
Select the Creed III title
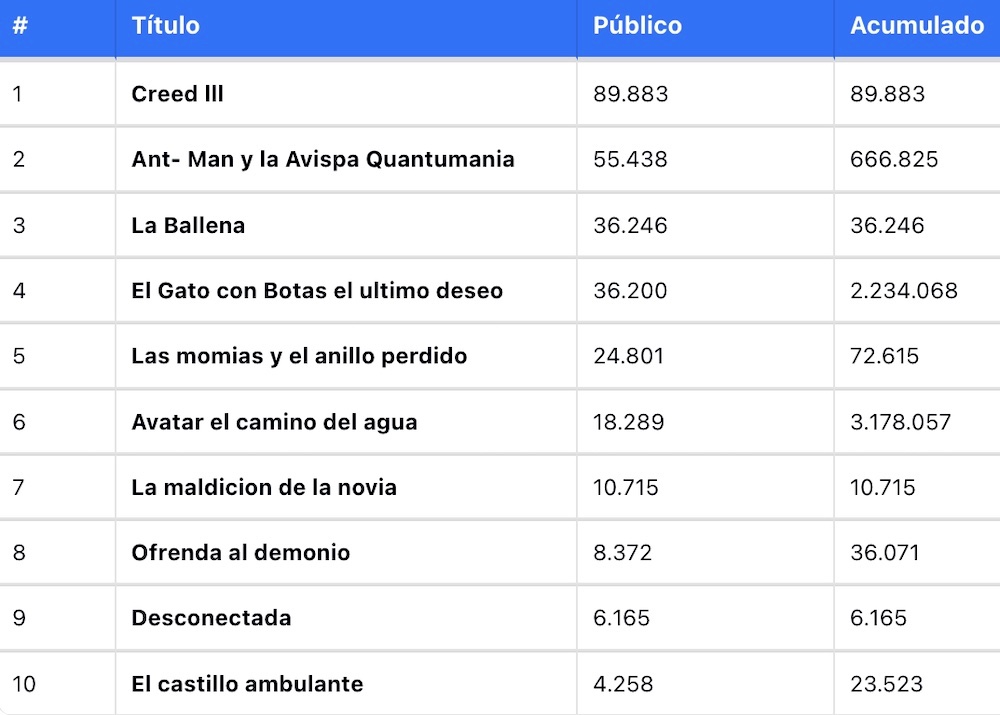(x=177, y=94)
